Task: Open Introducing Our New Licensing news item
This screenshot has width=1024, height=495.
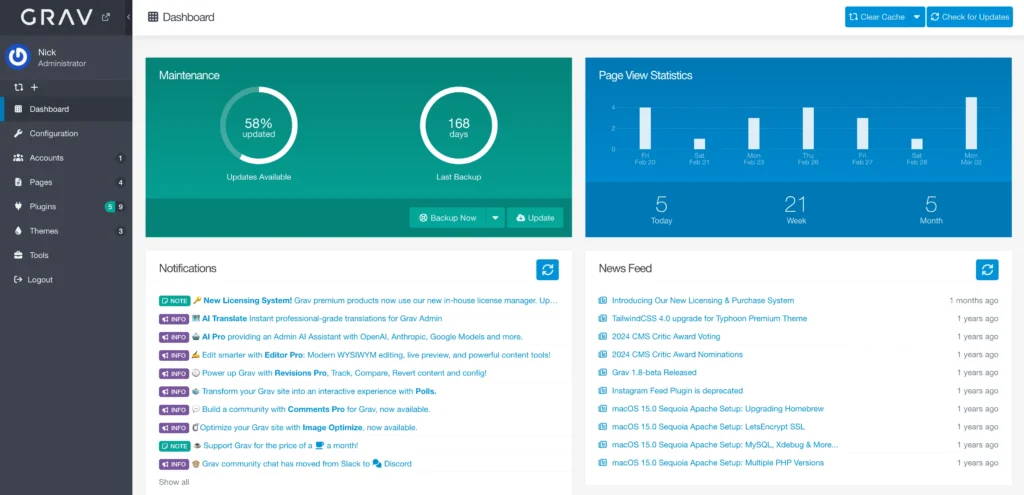Action: click(x=703, y=300)
